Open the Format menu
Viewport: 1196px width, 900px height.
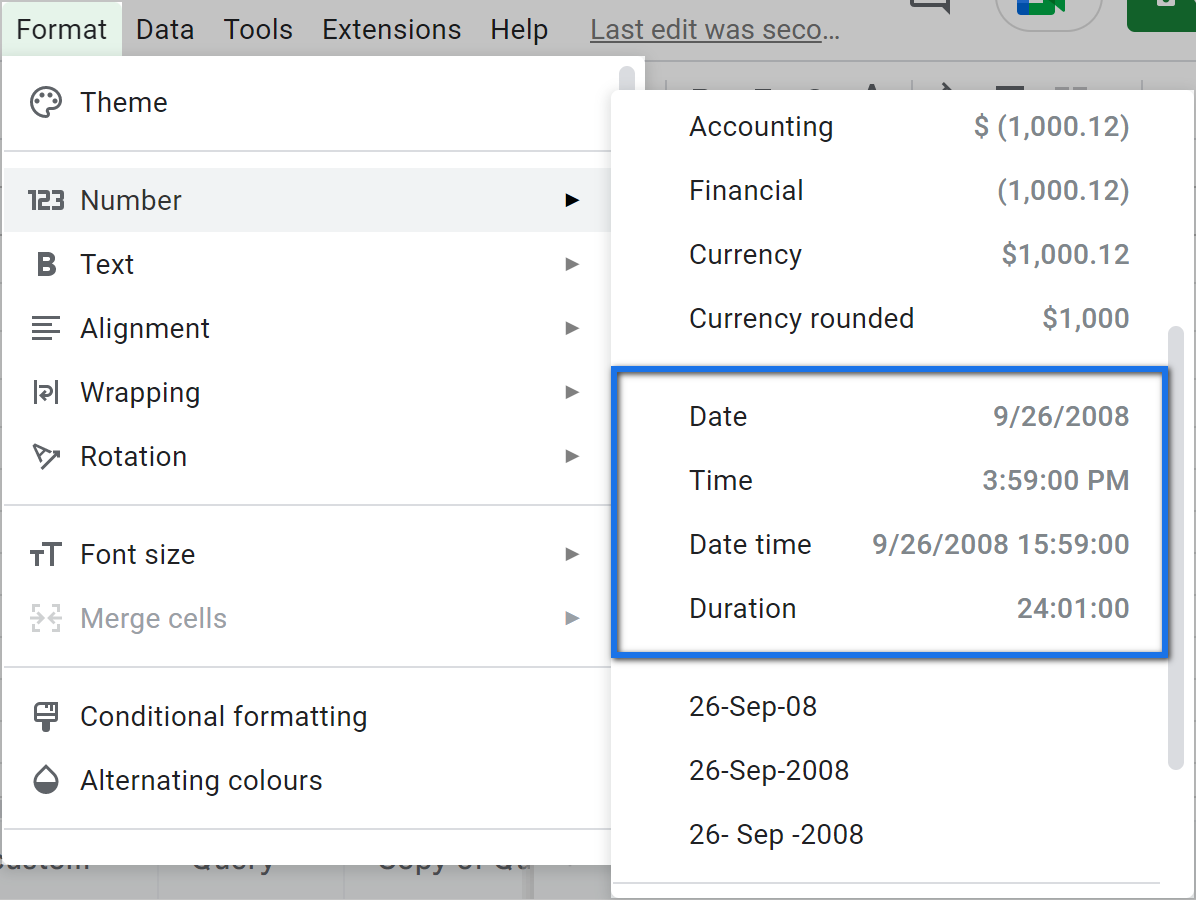62,29
